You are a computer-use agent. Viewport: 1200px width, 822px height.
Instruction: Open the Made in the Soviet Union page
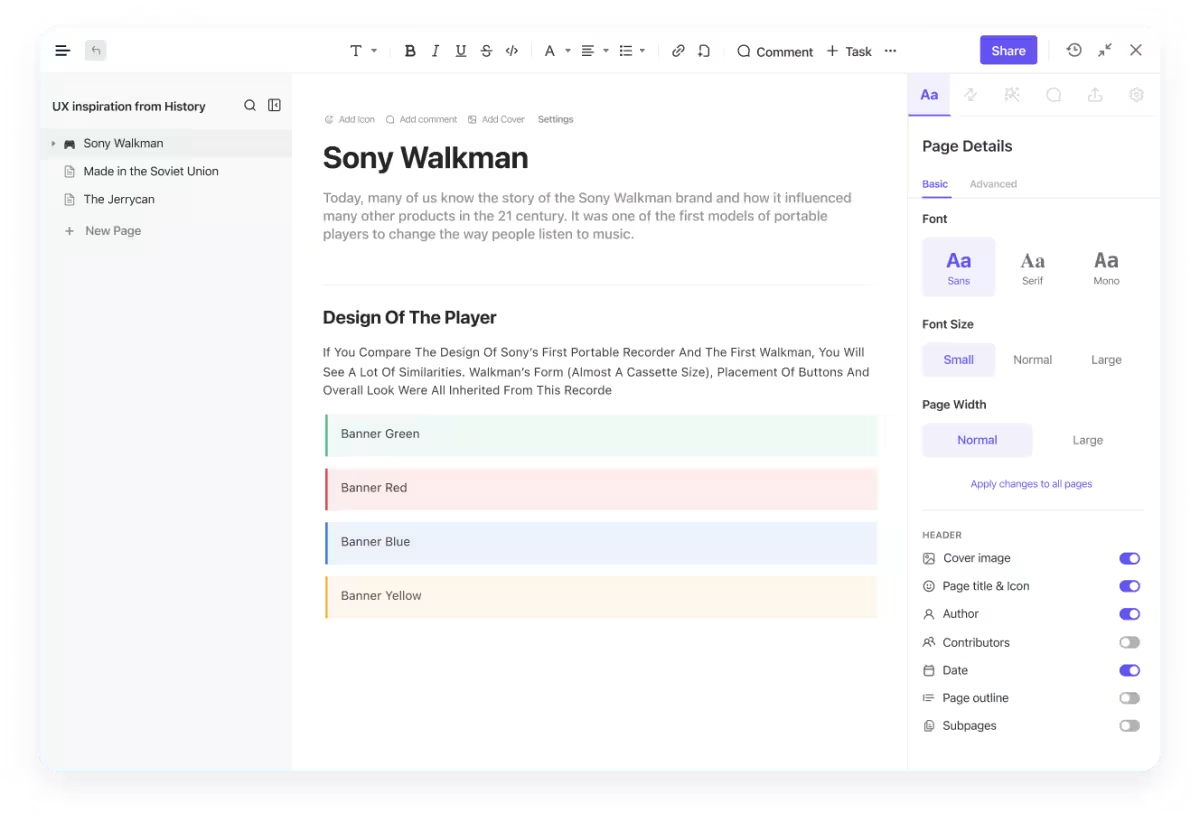(151, 171)
